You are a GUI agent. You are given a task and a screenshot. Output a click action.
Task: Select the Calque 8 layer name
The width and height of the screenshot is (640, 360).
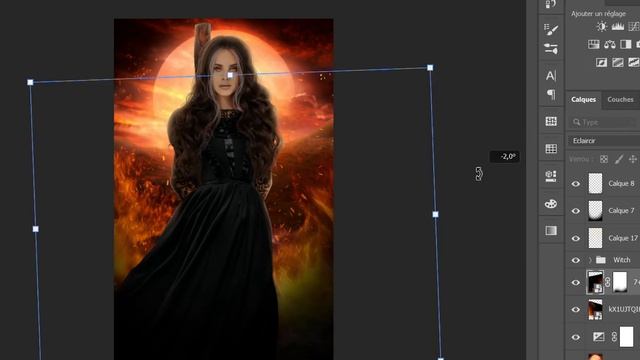[x=621, y=184]
